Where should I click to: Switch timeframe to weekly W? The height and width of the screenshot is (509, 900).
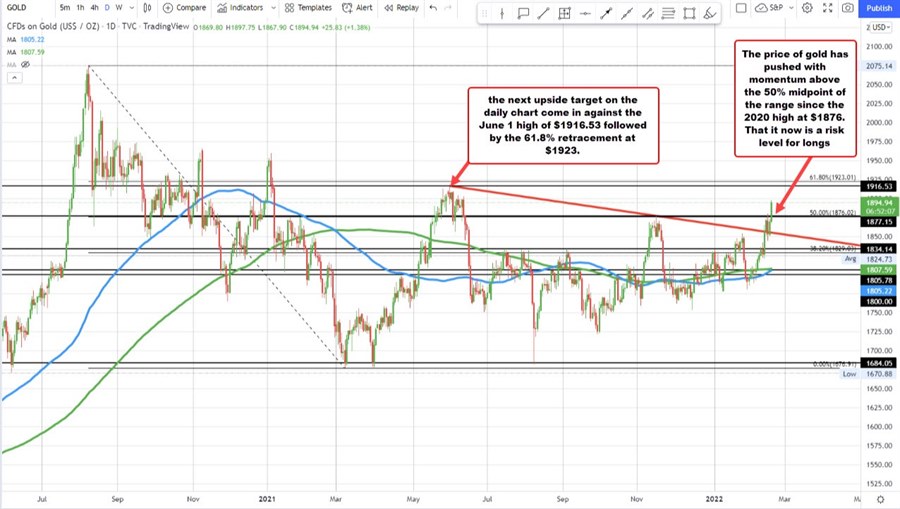119,8
